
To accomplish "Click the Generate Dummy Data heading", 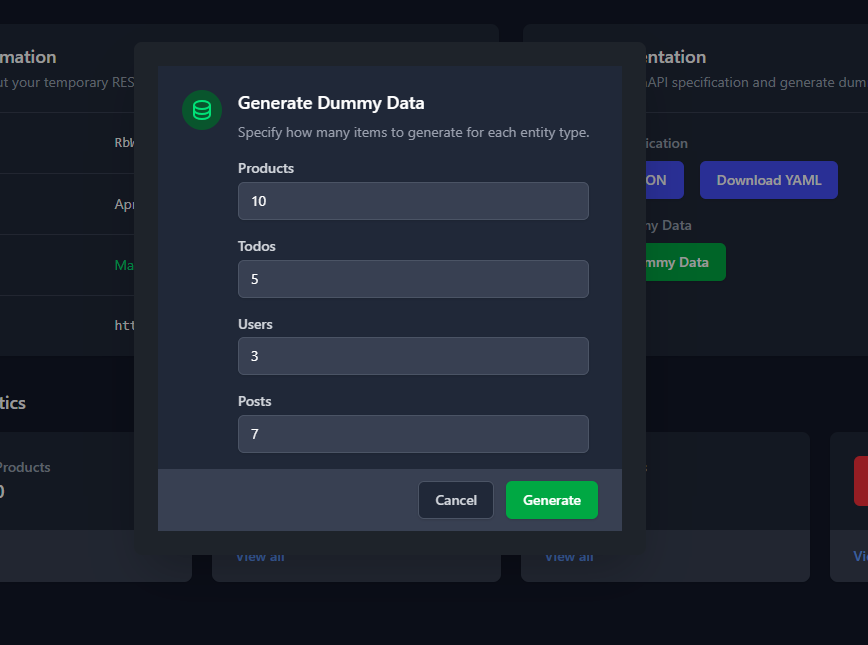I will pyautogui.click(x=331, y=103).
